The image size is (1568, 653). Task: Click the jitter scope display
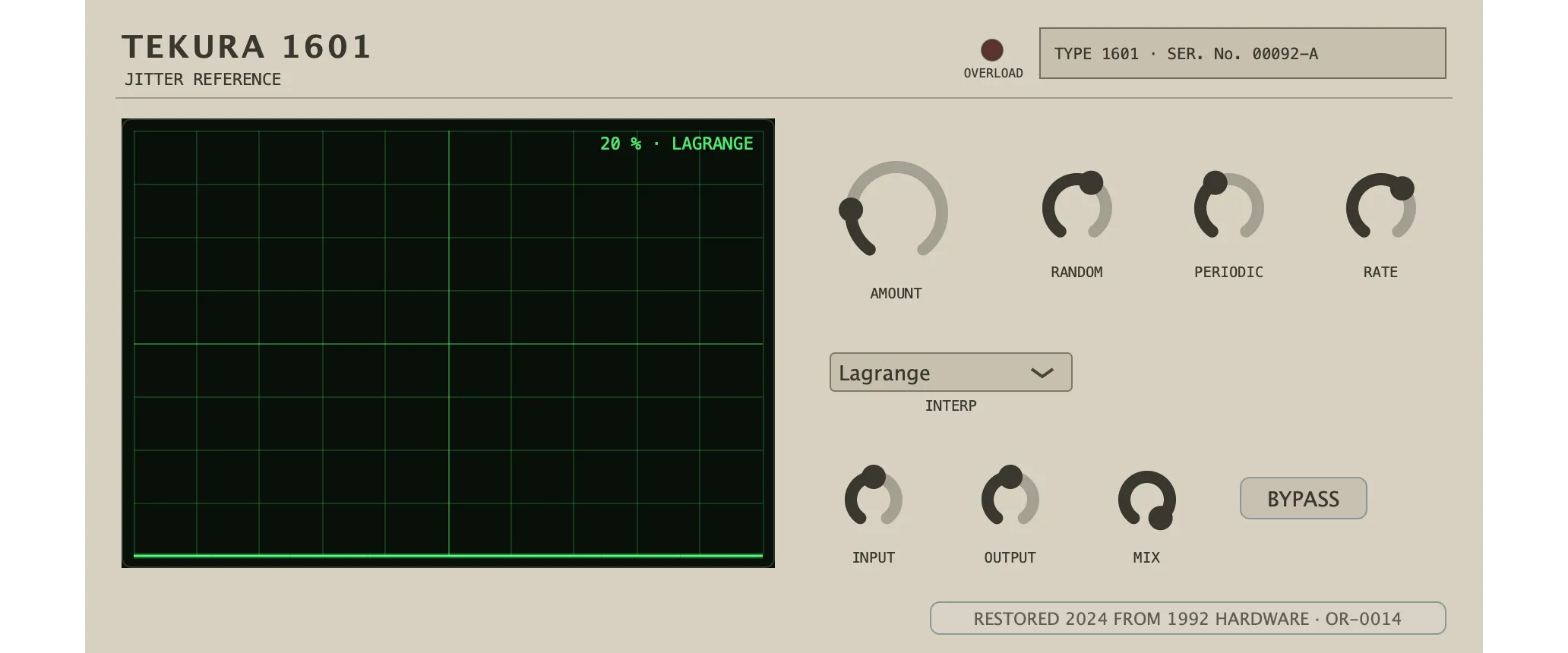pyautogui.click(x=448, y=343)
